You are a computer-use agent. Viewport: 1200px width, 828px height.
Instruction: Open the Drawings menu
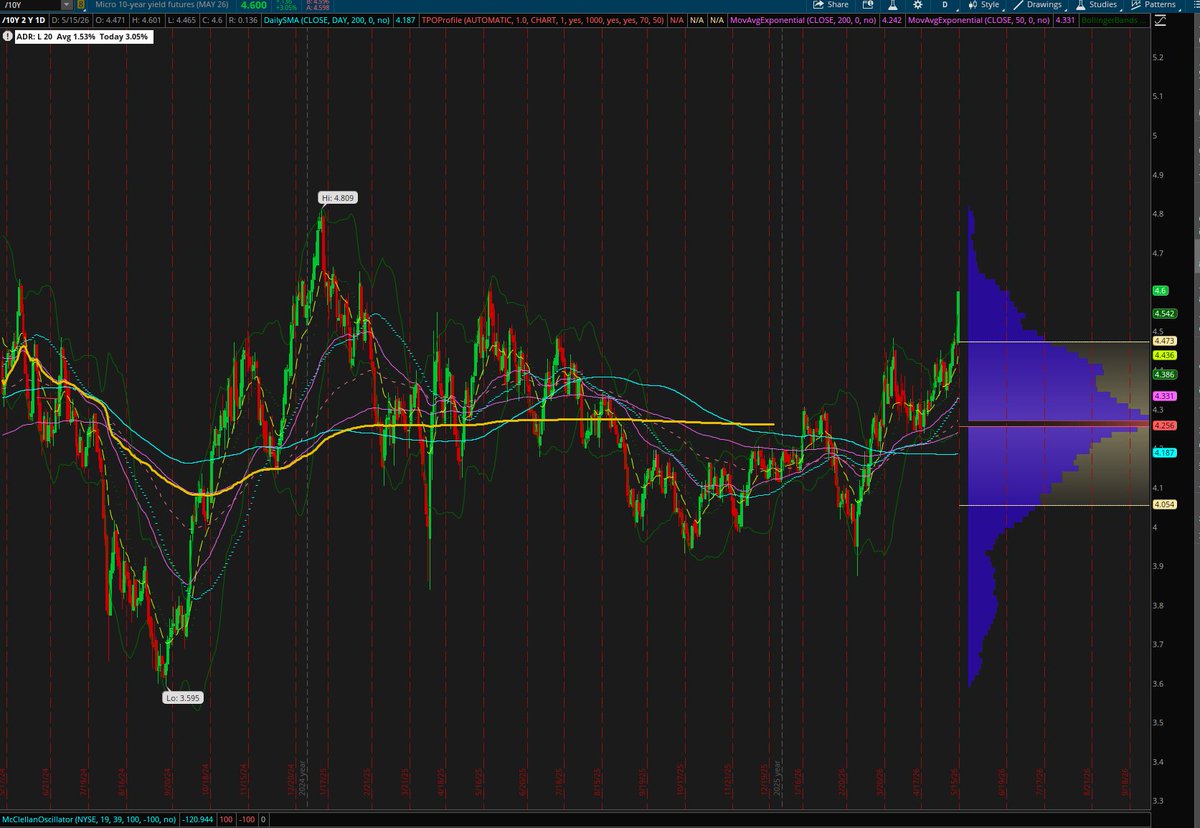click(x=1037, y=5)
